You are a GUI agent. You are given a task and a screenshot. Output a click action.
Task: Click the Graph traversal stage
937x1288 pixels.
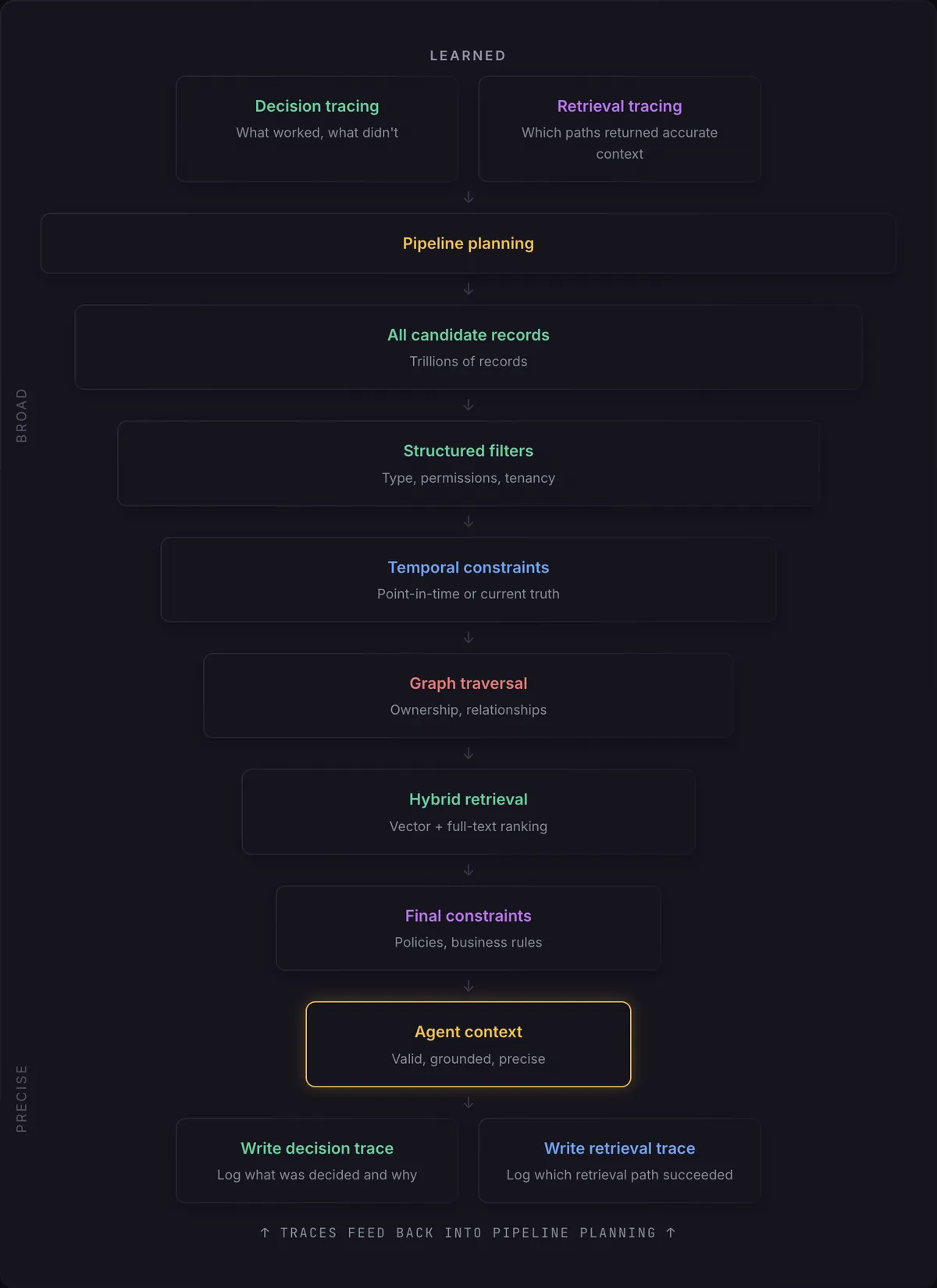point(468,695)
